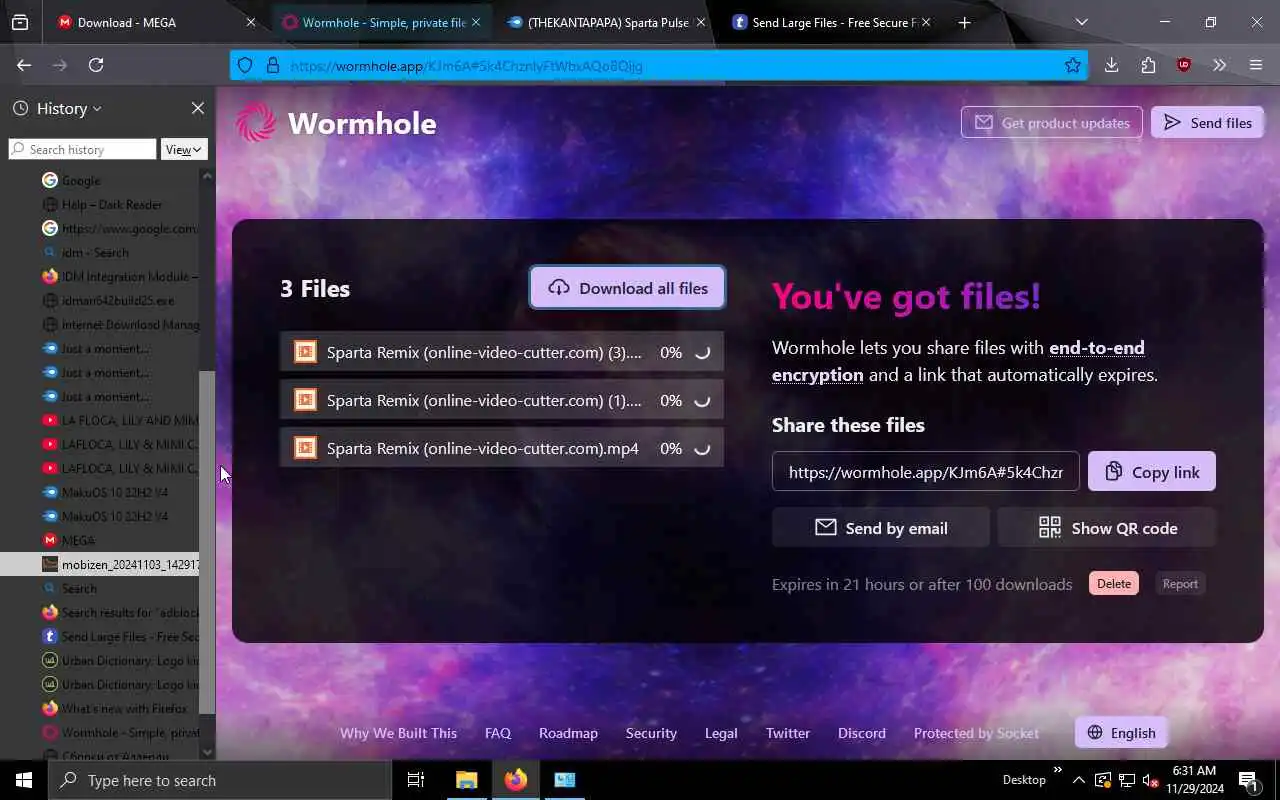Screen dimensions: 1280x800
Task: Click the browser address bar URL
Action: tap(660, 66)
